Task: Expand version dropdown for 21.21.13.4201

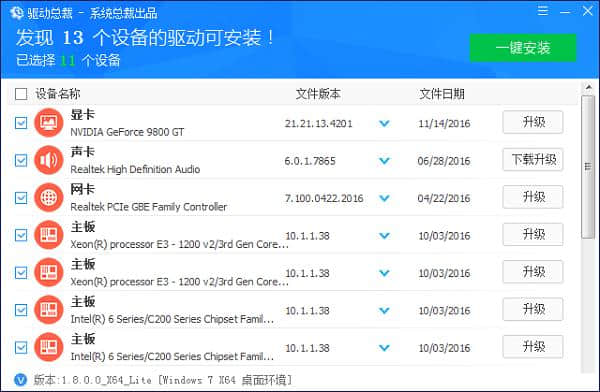Action: tap(384, 124)
